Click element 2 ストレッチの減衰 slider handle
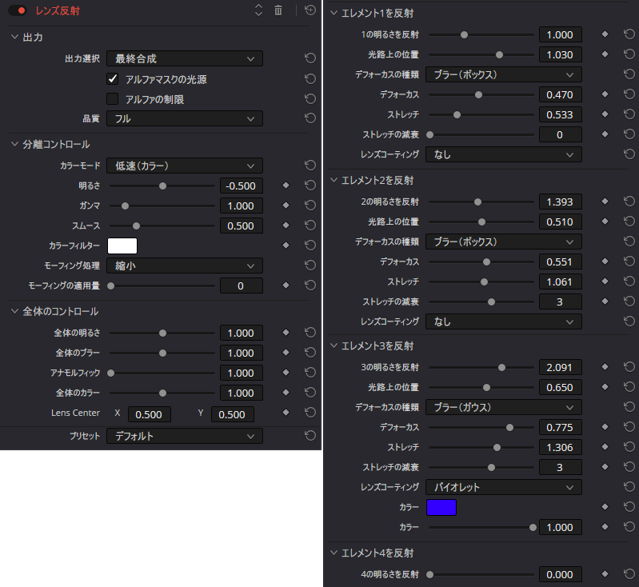Image resolution: width=639 pixels, height=587 pixels. 491,302
